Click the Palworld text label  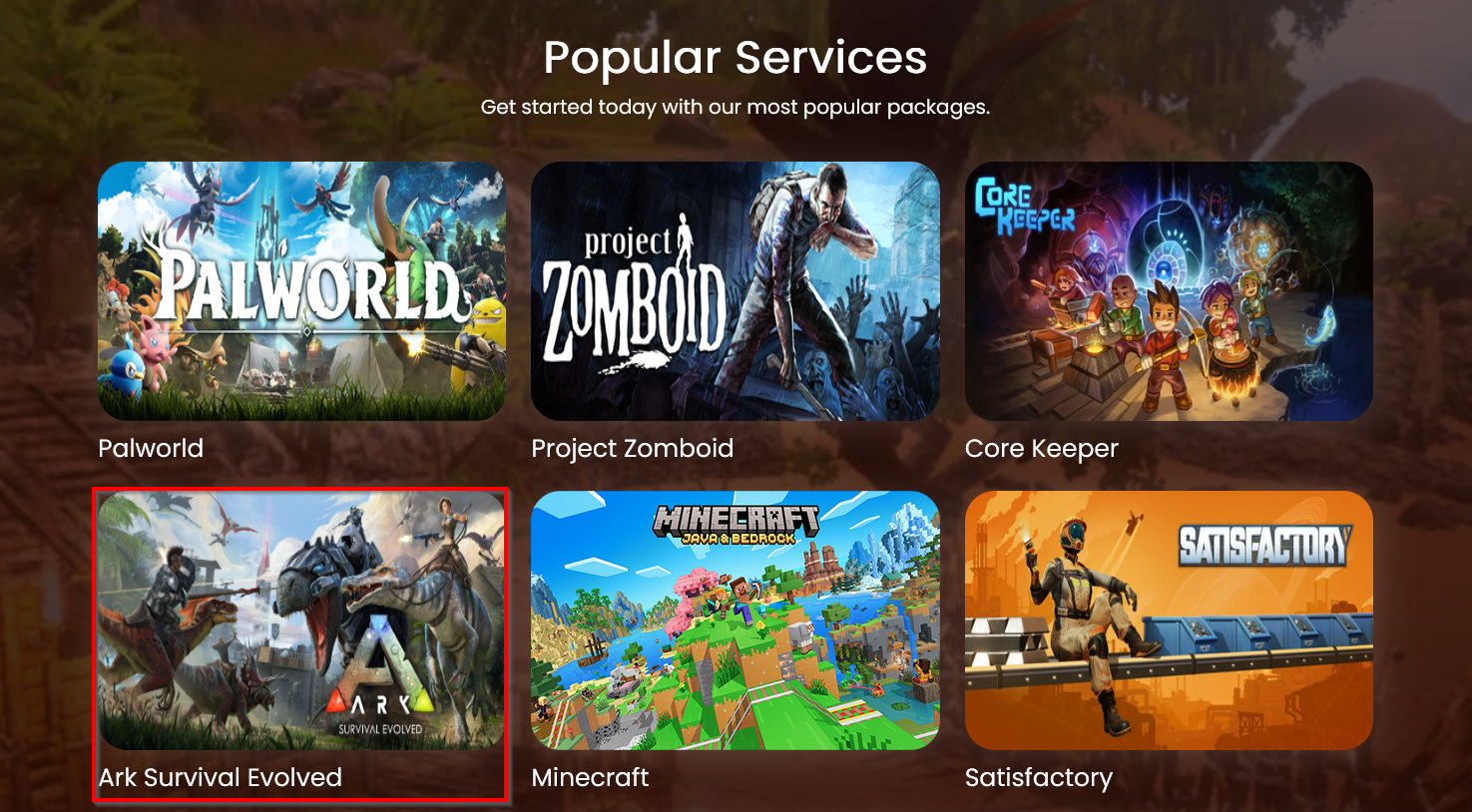[x=151, y=448]
